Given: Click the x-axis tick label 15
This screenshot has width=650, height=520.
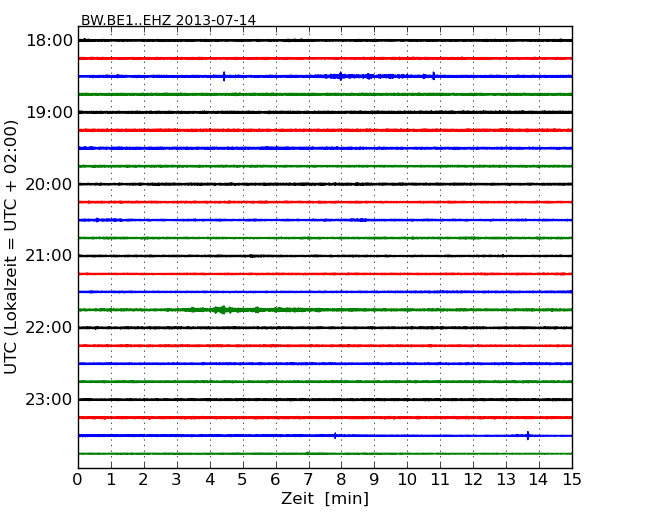Looking at the screenshot, I should 572,480.
